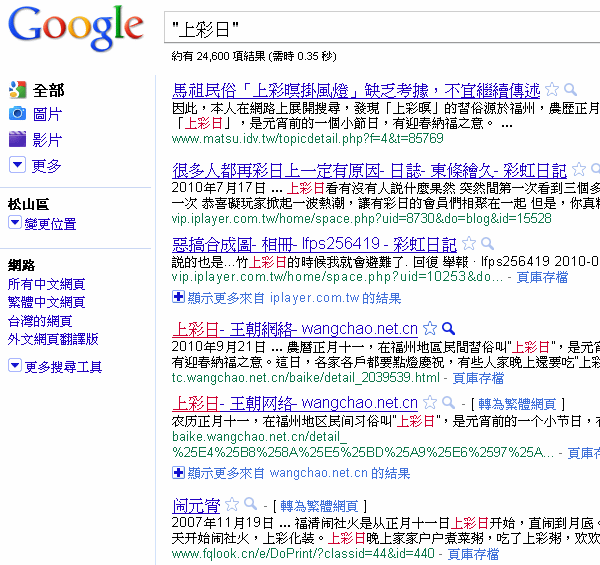Screen dimensions: 600x565
Task: Open 圖片 image search
Action: point(47,114)
